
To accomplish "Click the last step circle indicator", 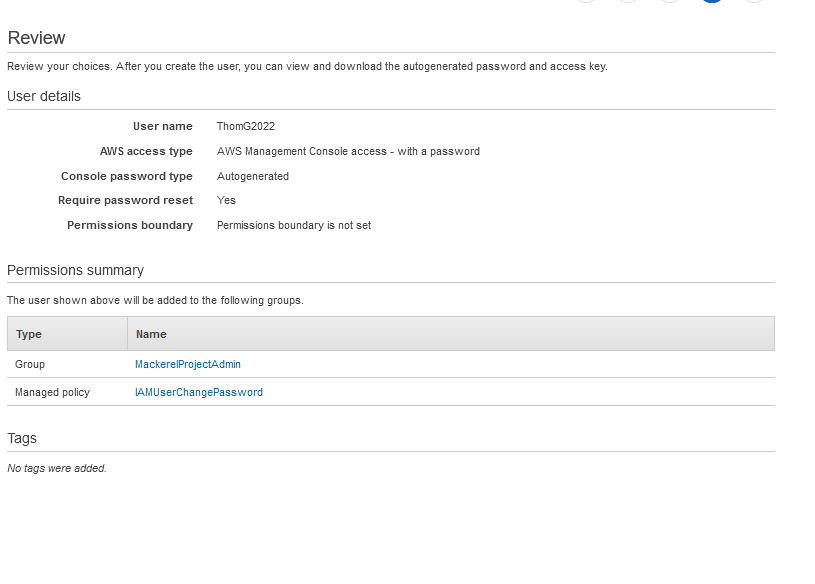I will click(x=754, y=2).
